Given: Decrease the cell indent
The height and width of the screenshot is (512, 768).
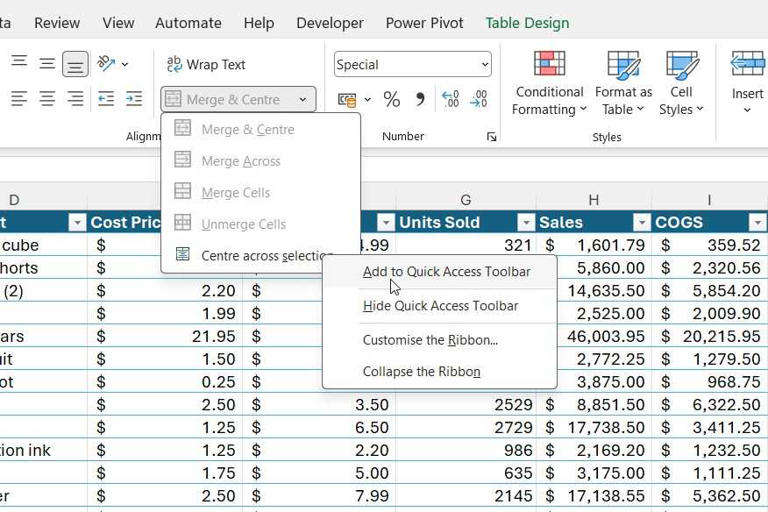Looking at the screenshot, I should (x=106, y=99).
